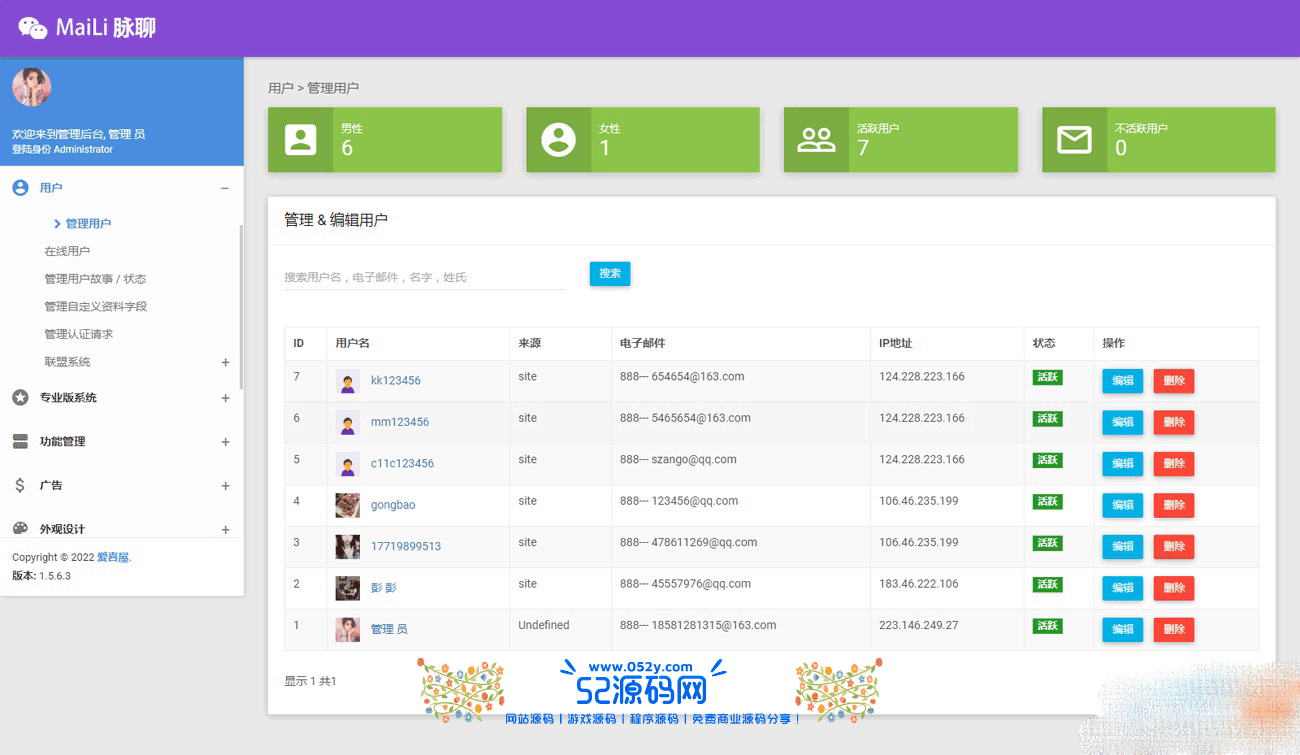Screen dimensions: 1300x755
Task: Expand the 功能管理 menu
Action: (225, 442)
